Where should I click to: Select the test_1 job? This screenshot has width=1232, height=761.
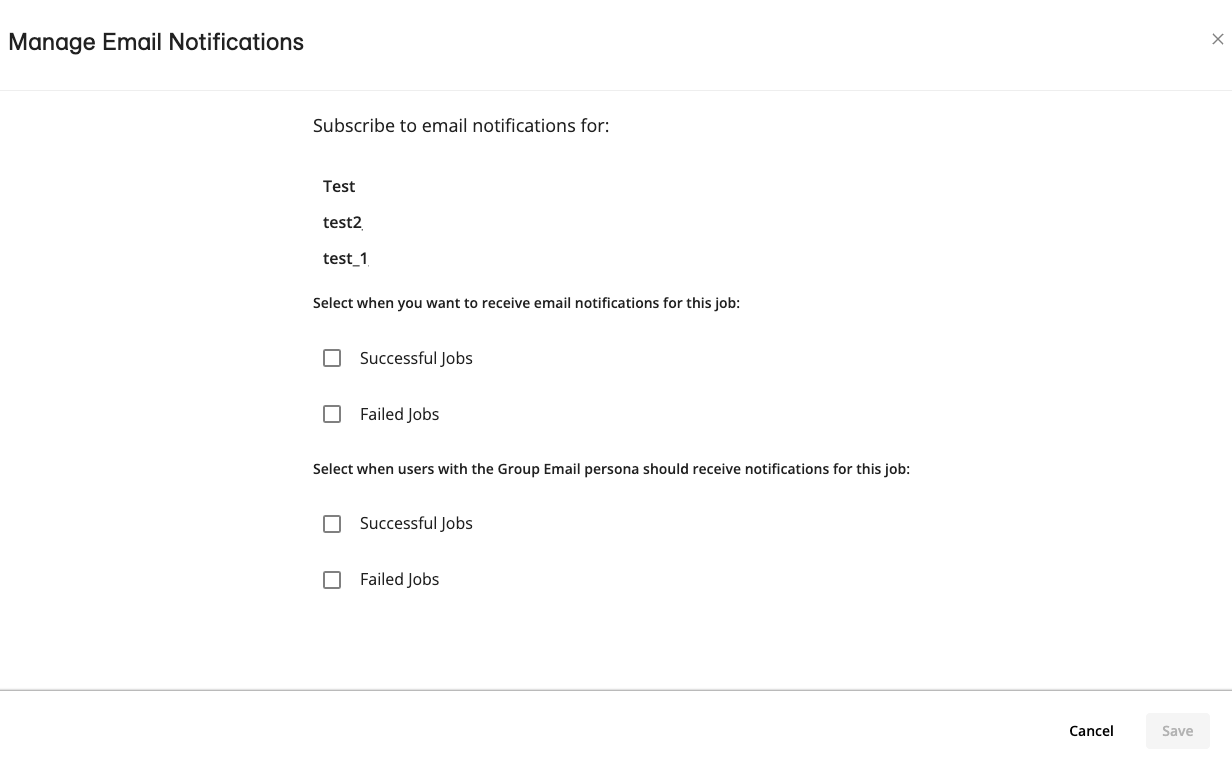tap(344, 258)
